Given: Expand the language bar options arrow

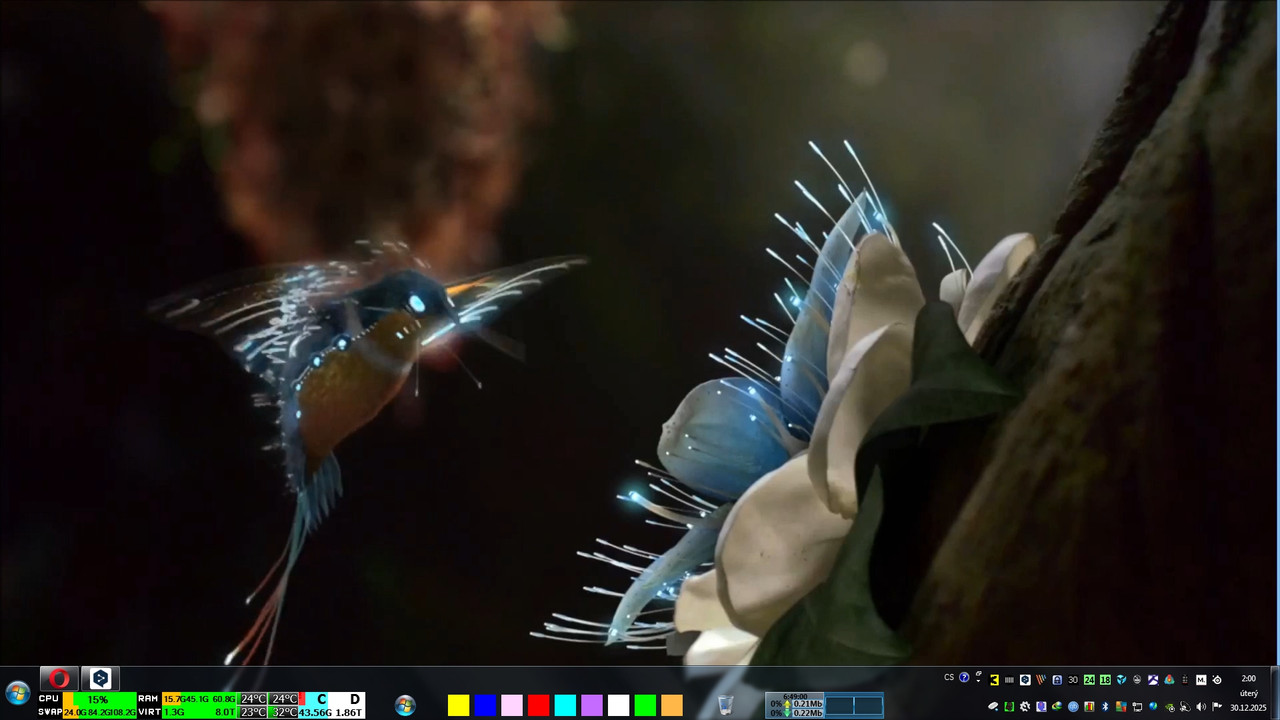Looking at the screenshot, I should [978, 681].
